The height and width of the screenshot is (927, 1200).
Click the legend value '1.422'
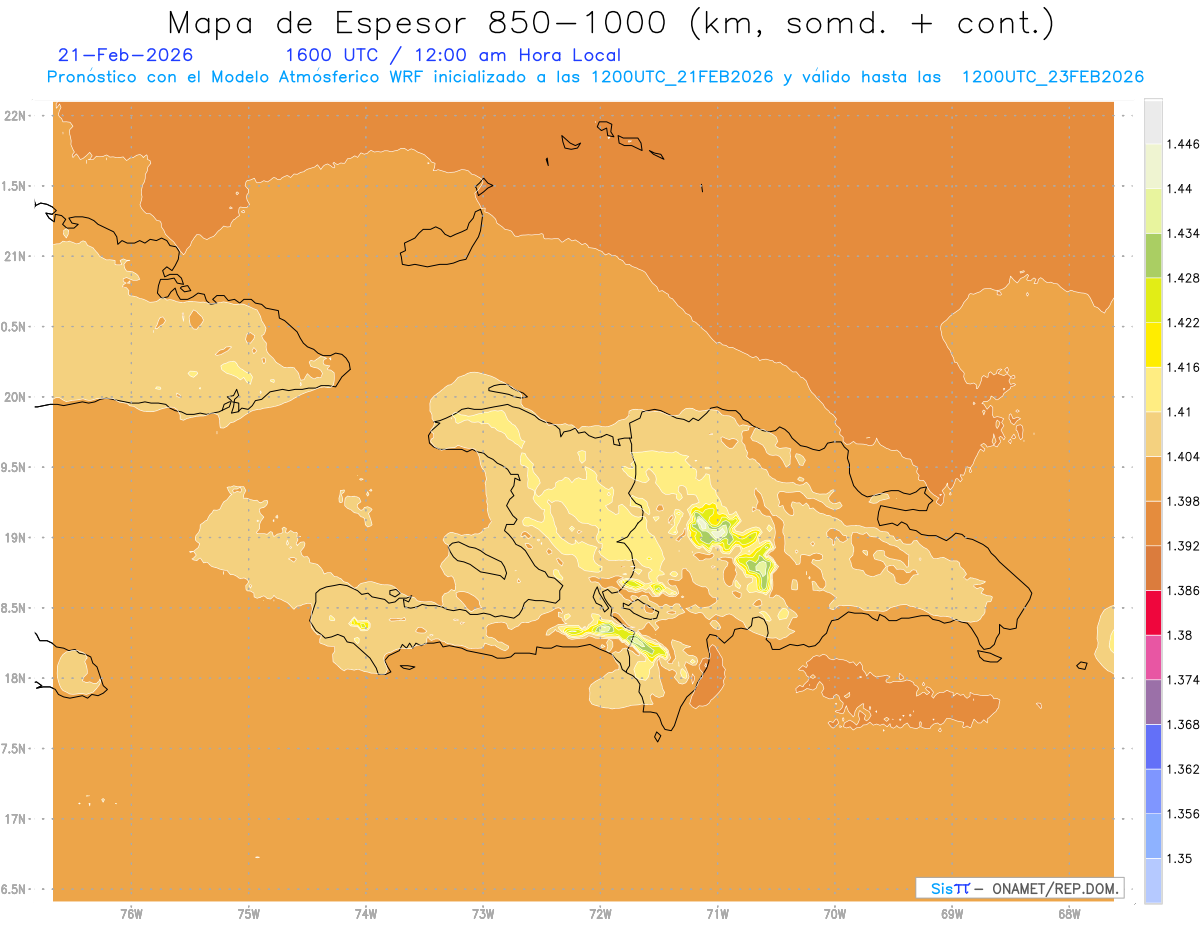coord(1183,322)
